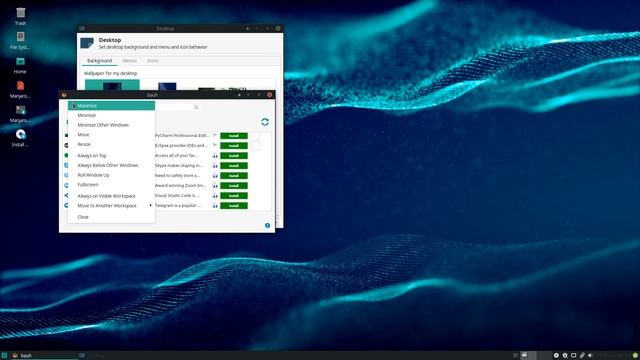Choose Maximize in the window menu
Screen dimensions: 640x360
pyautogui.click(x=111, y=106)
